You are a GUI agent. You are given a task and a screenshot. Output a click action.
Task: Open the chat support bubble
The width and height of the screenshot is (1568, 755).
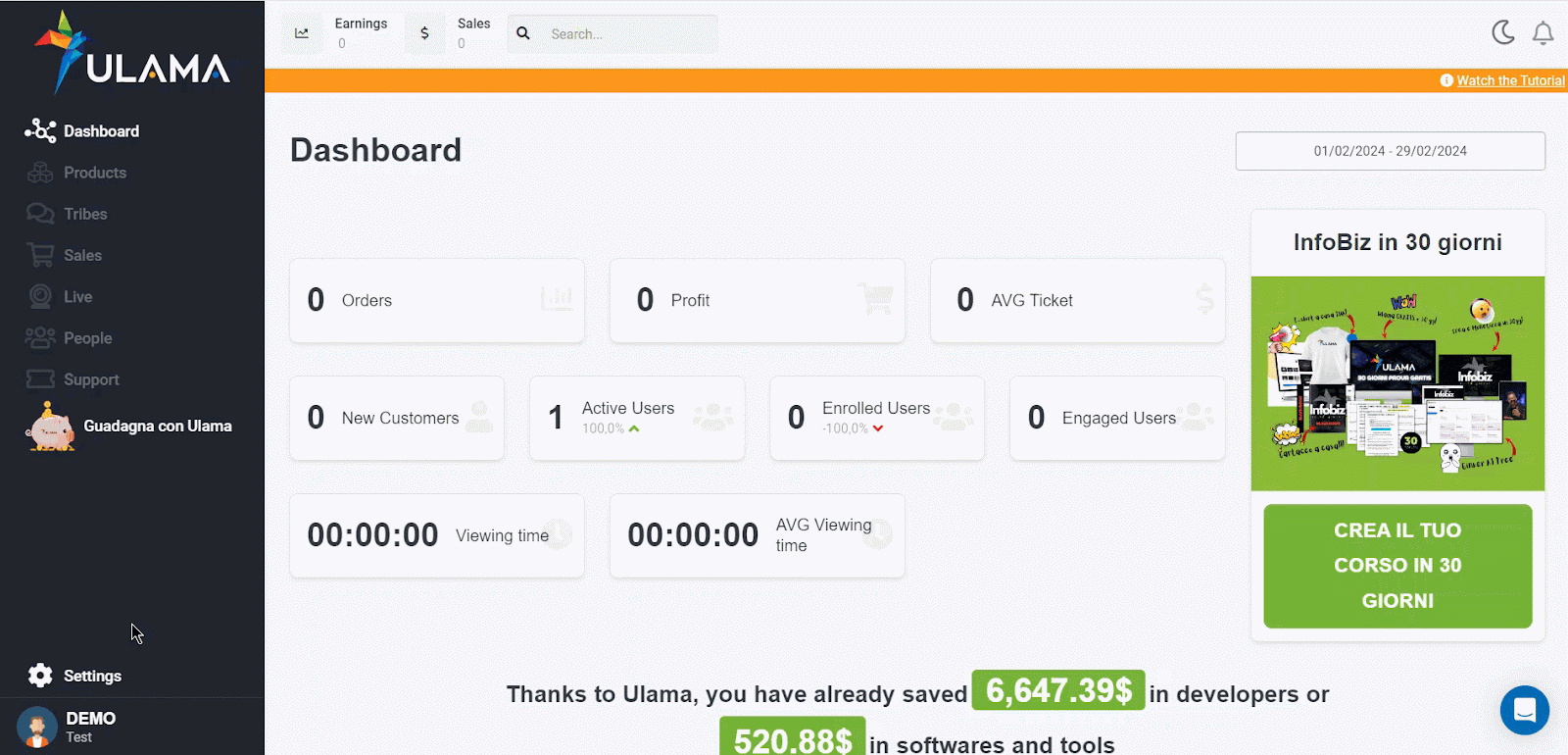pyautogui.click(x=1525, y=709)
